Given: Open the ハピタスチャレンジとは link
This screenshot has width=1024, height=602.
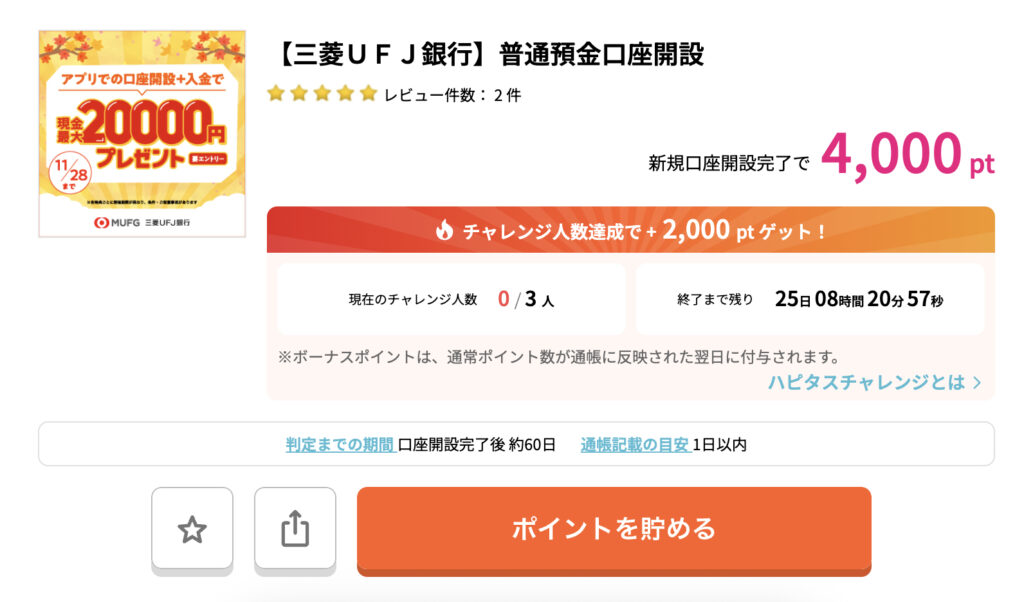Looking at the screenshot, I should (x=866, y=382).
